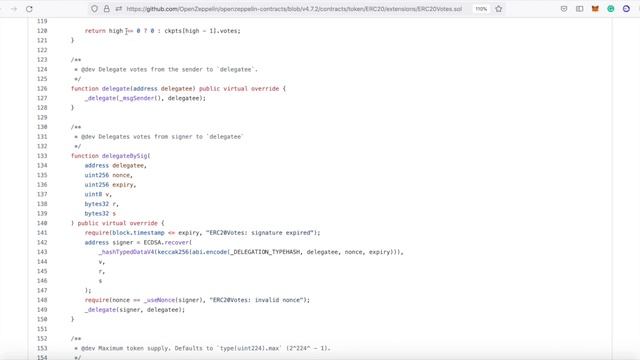Screen dimensions: 640x360
Task: Reload the page with the refresh button
Action: coord(29,9)
